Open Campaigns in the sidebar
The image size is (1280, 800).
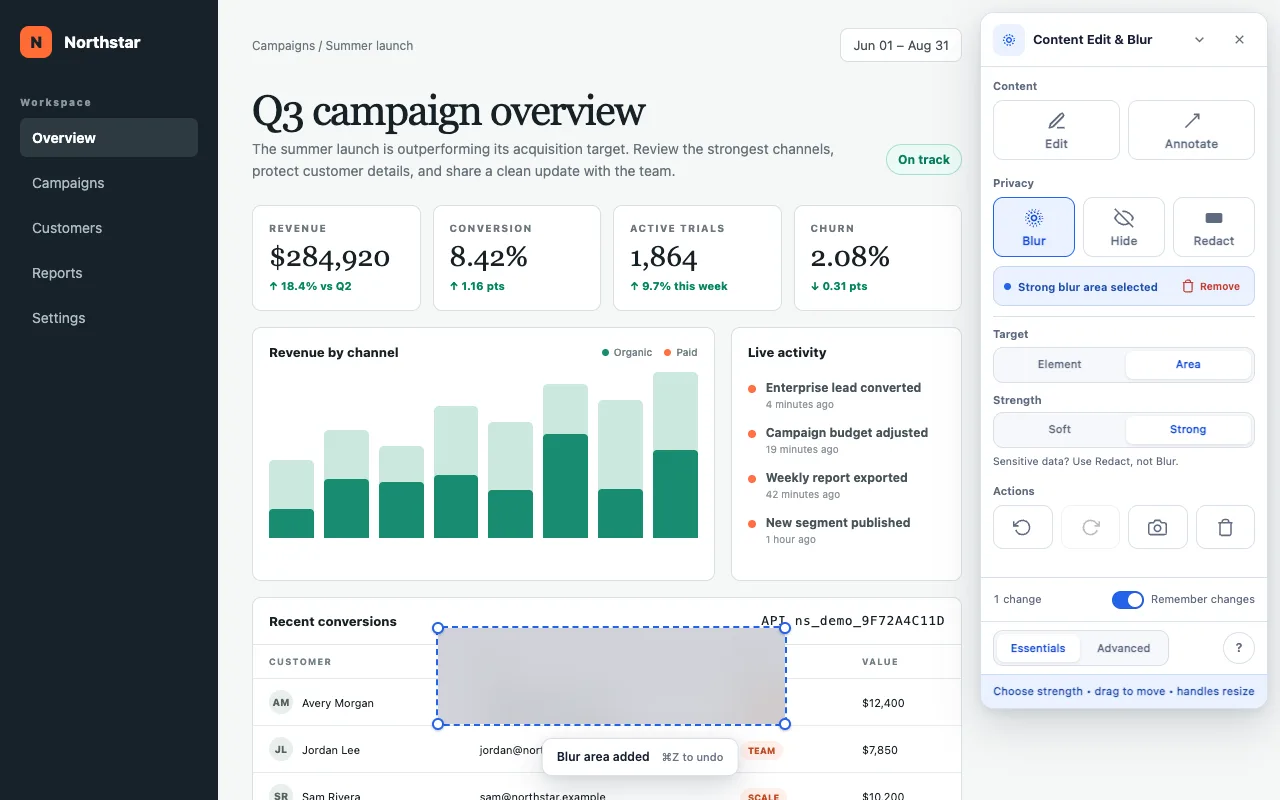click(109, 183)
